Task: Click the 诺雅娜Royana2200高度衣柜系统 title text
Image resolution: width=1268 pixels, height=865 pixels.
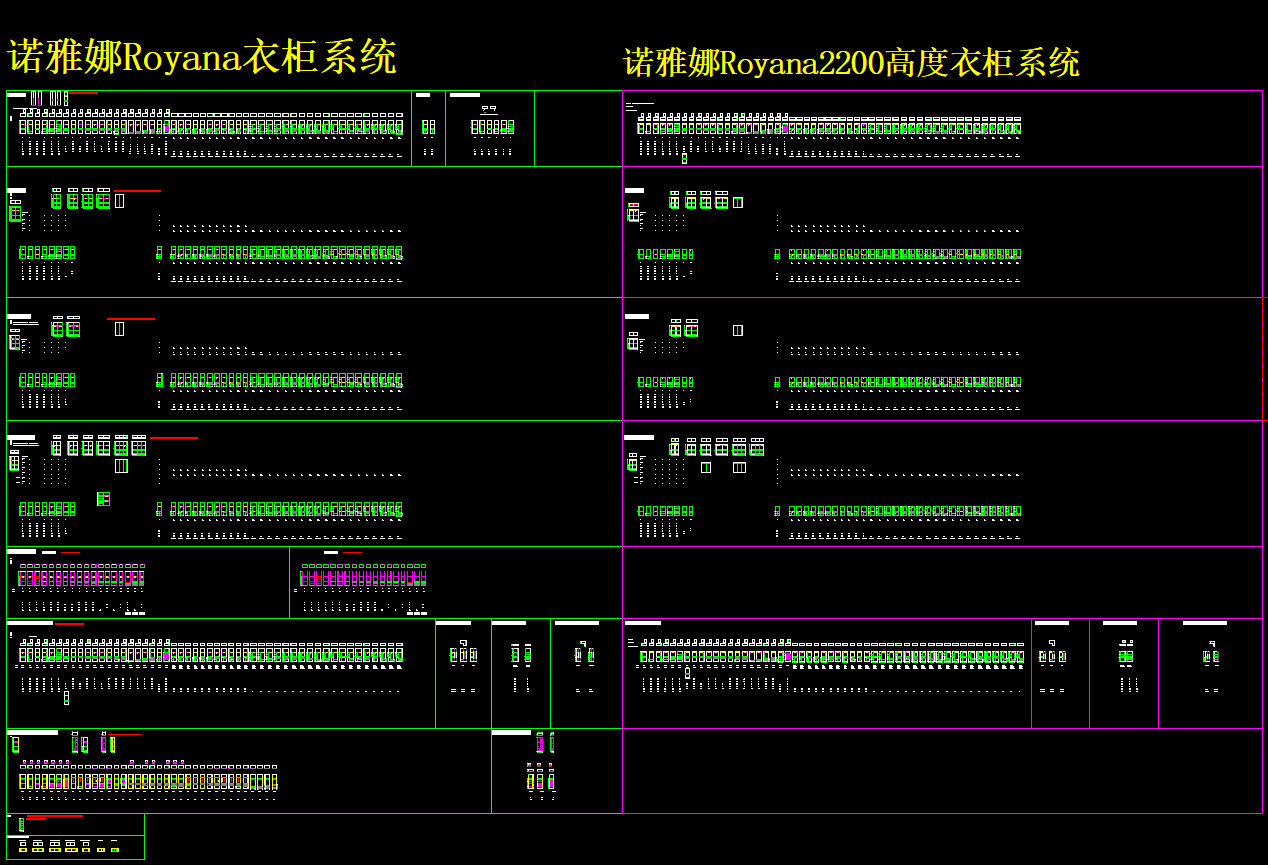Action: pos(850,63)
